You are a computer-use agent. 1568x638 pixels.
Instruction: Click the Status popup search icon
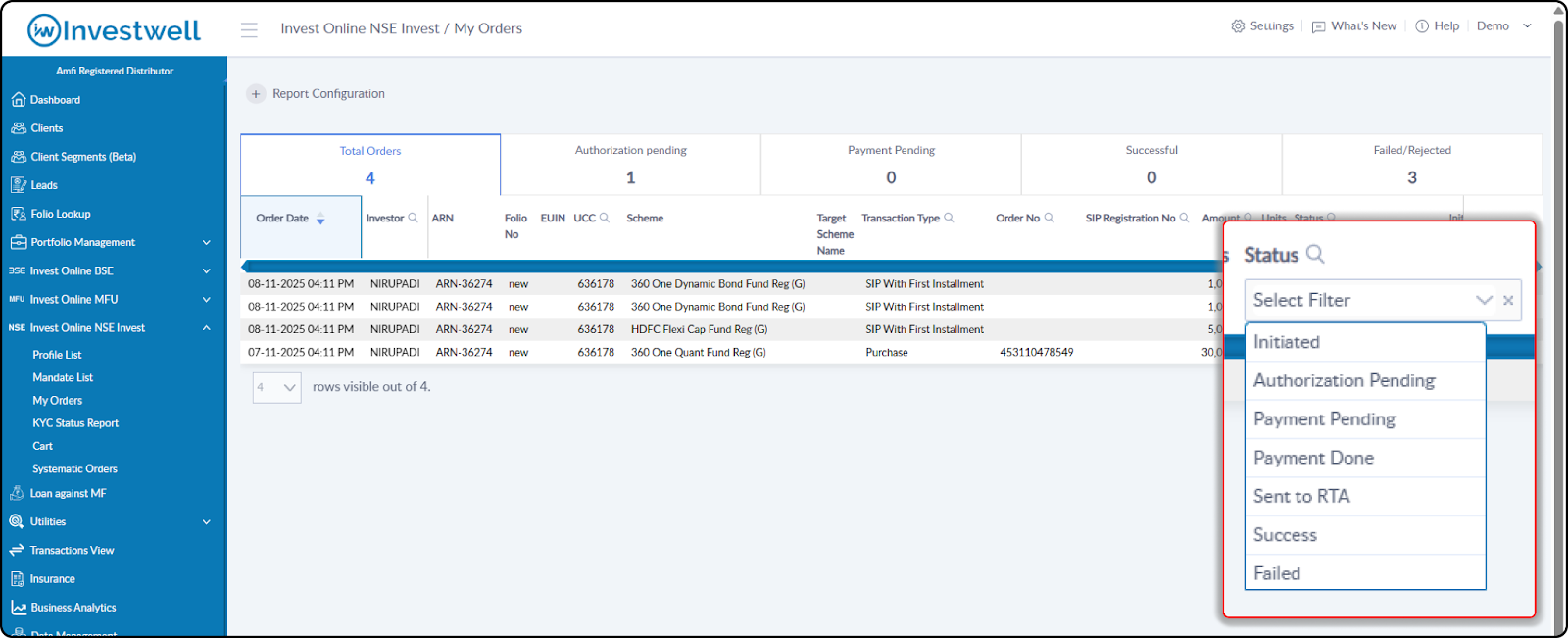[x=1315, y=255]
